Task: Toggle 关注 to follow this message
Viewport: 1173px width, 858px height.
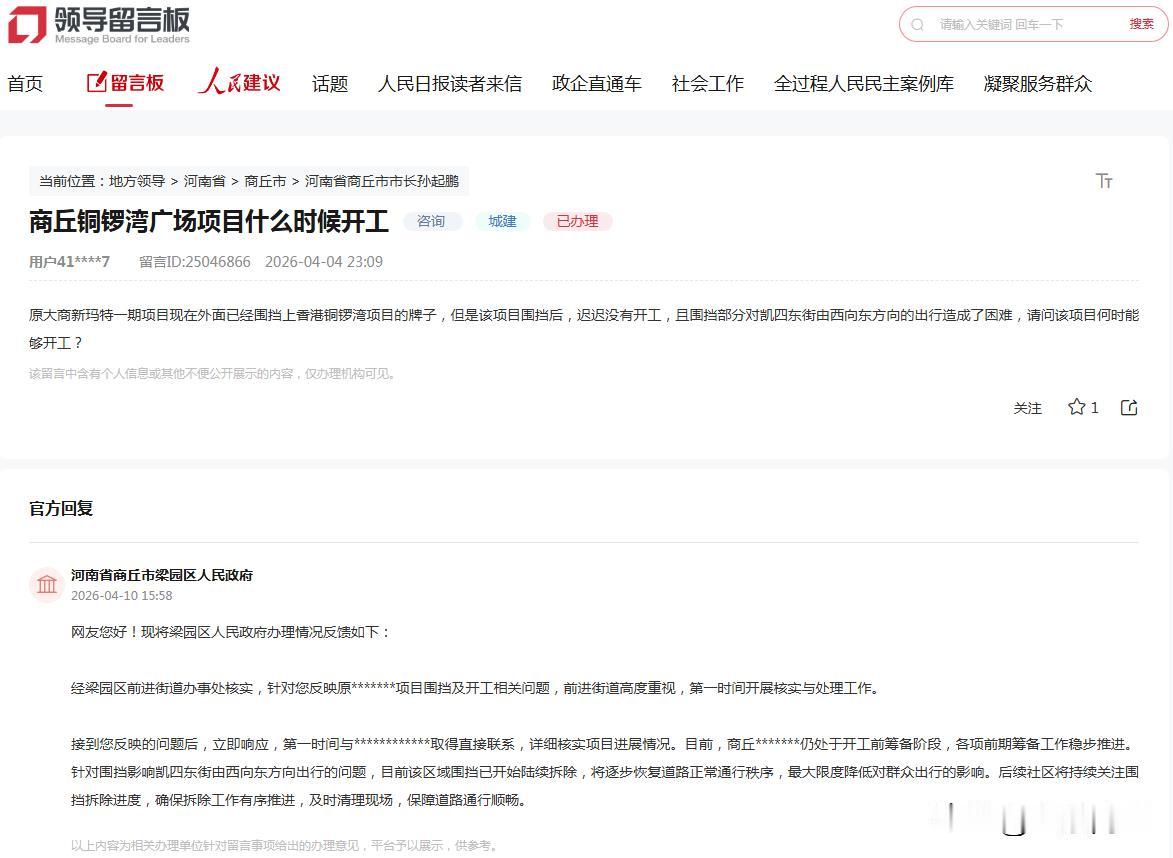Action: click(1027, 408)
